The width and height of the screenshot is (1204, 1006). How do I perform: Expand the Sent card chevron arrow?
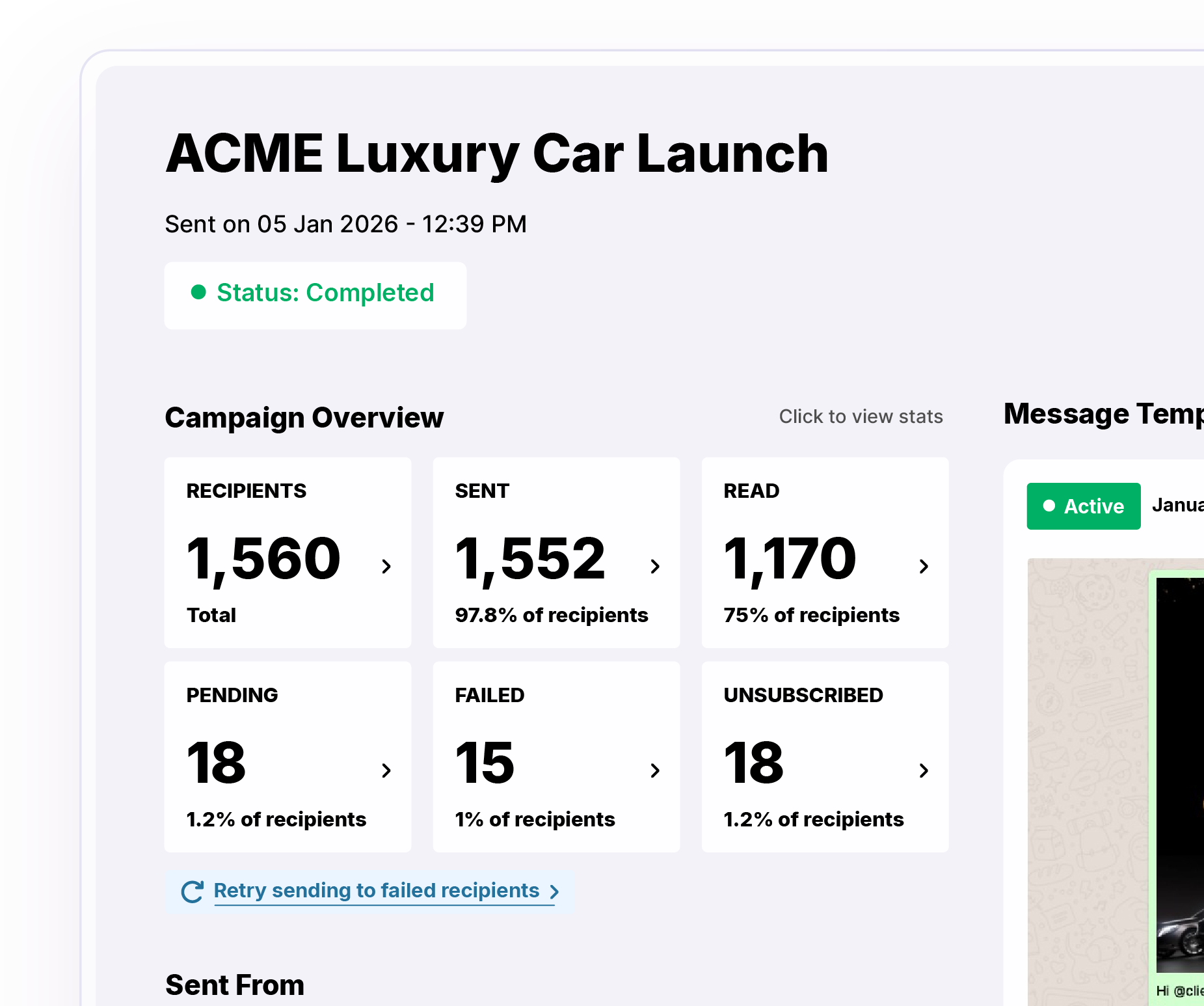point(655,566)
